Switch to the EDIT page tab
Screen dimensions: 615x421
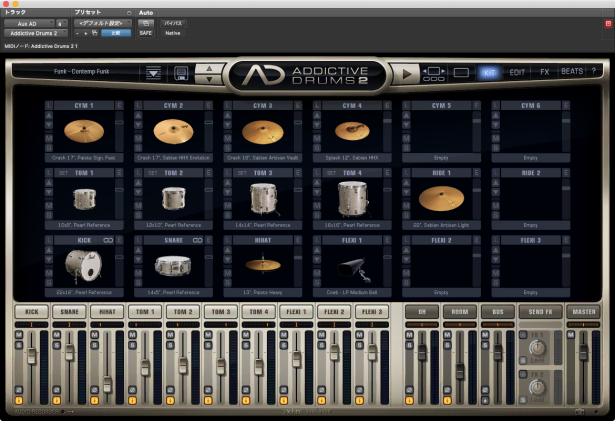click(517, 73)
